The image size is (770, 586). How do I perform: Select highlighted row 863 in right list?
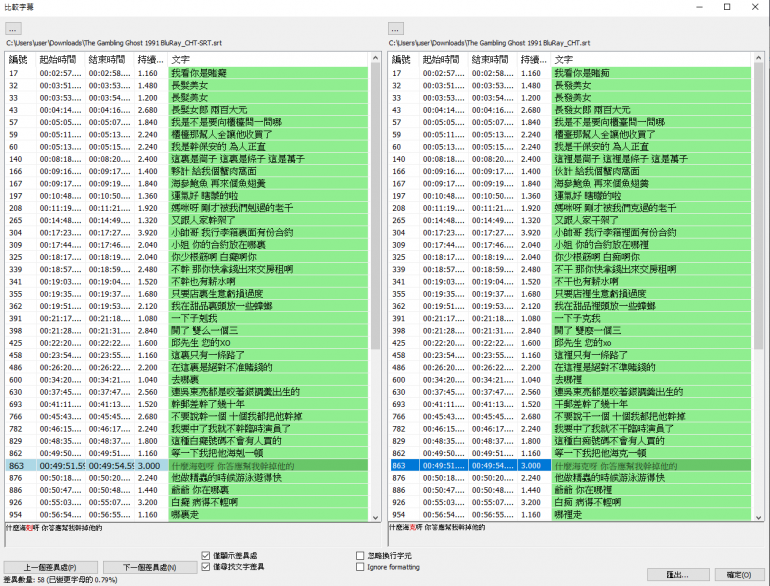[570, 466]
